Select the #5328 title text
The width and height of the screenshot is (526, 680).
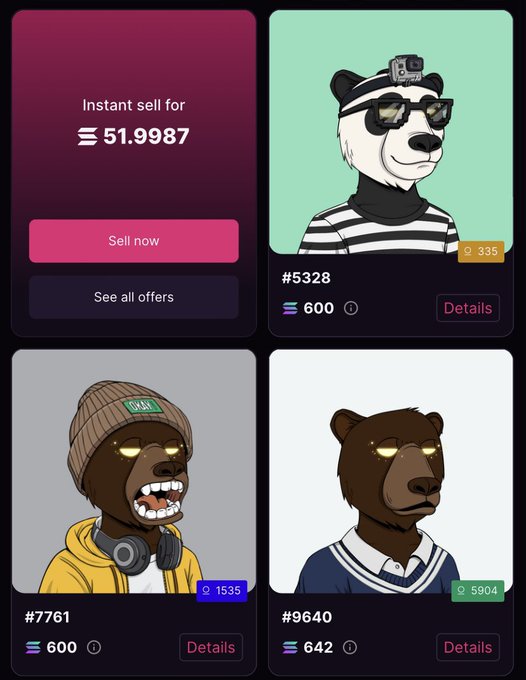click(306, 278)
